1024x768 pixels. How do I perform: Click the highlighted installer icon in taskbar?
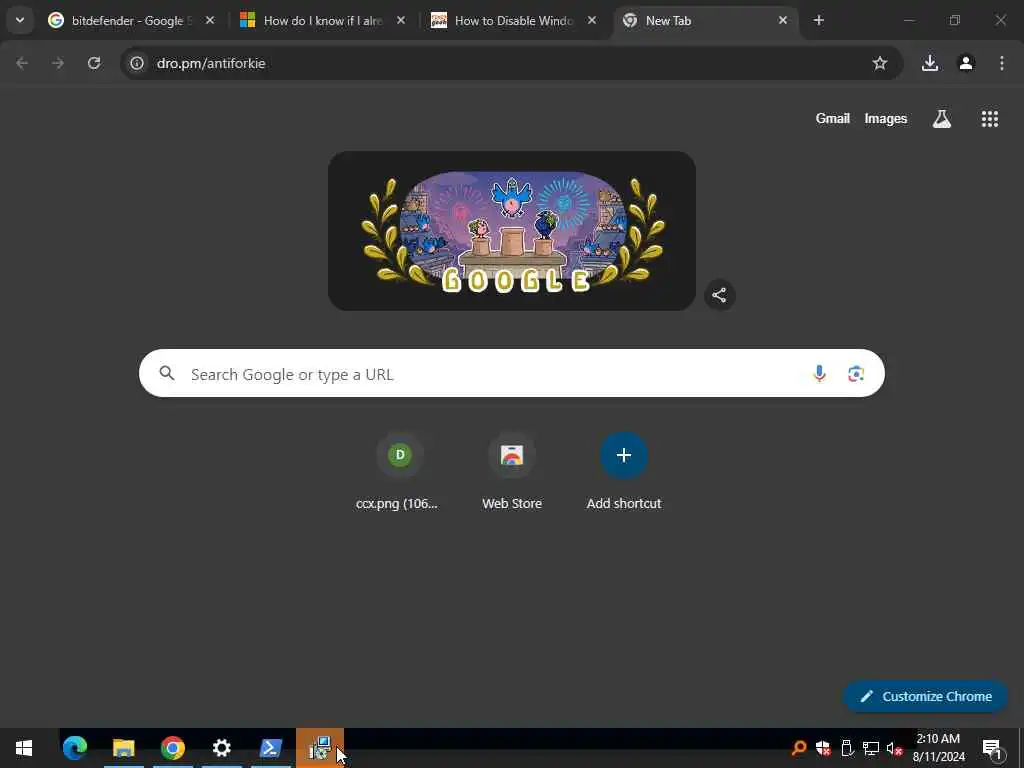[320, 748]
